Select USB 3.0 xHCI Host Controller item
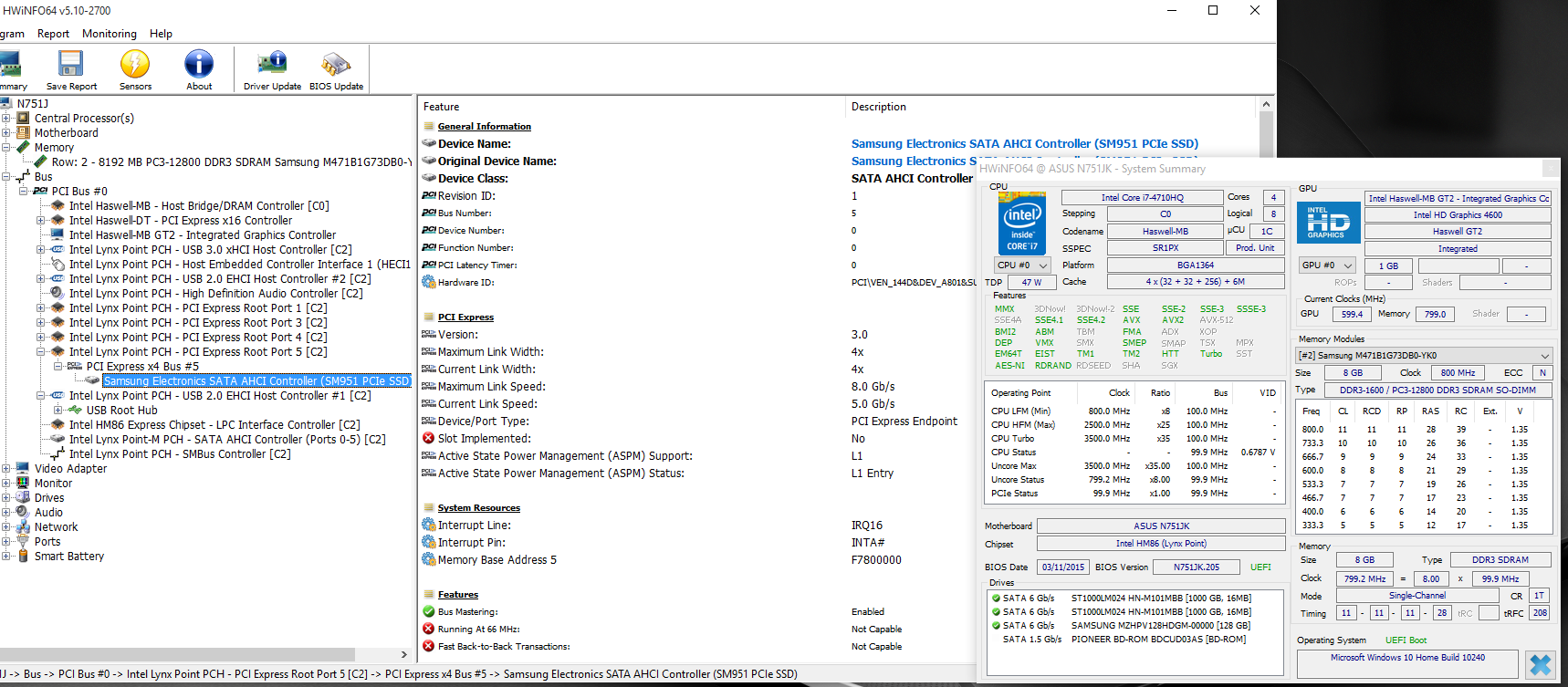Screen dimensions: 1568x687 pos(210,250)
